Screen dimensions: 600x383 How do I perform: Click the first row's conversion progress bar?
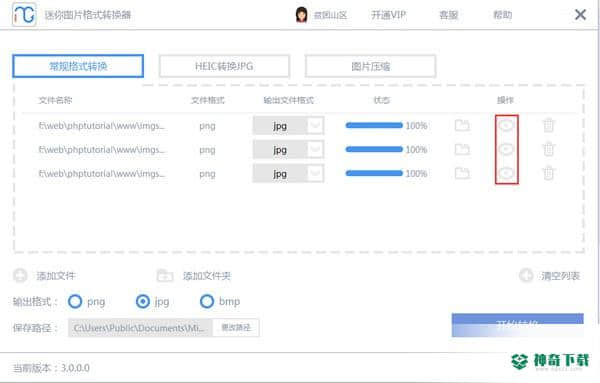click(374, 125)
